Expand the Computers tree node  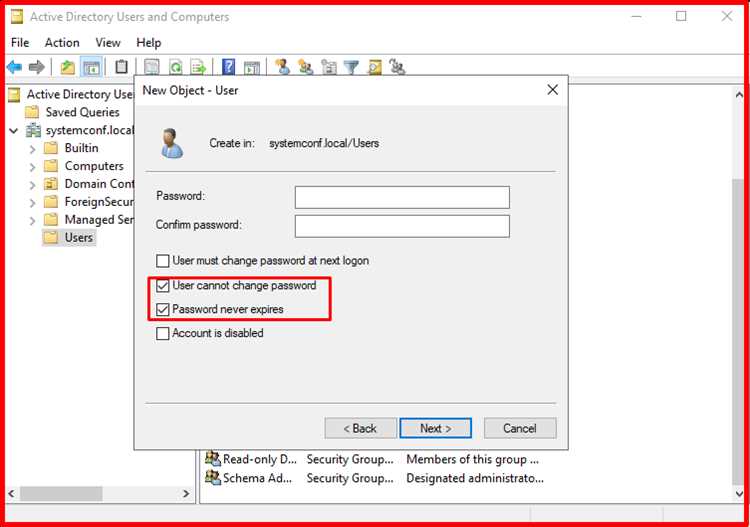tap(32, 167)
